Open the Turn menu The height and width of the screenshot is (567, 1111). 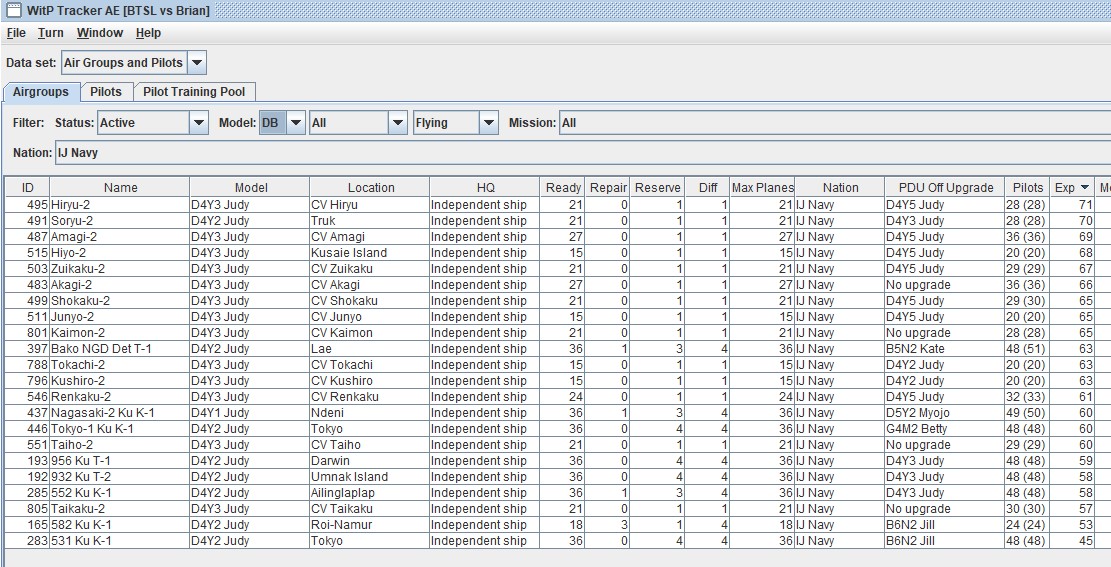pyautogui.click(x=50, y=33)
